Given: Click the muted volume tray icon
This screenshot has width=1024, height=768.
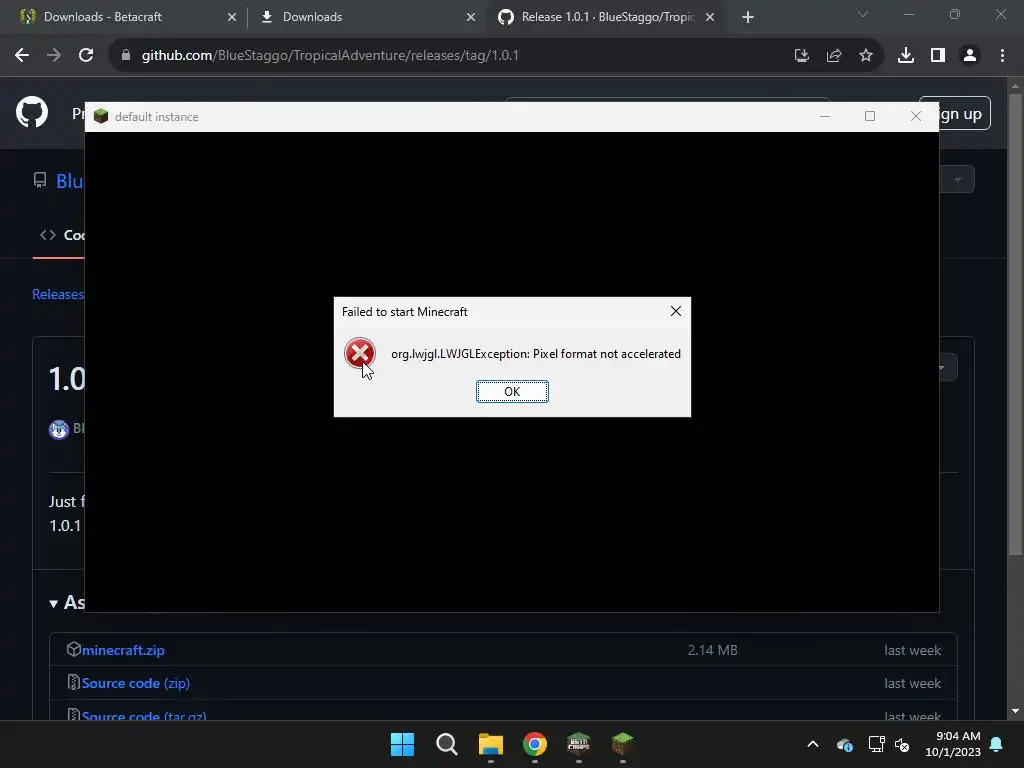Looking at the screenshot, I should coord(902,744).
